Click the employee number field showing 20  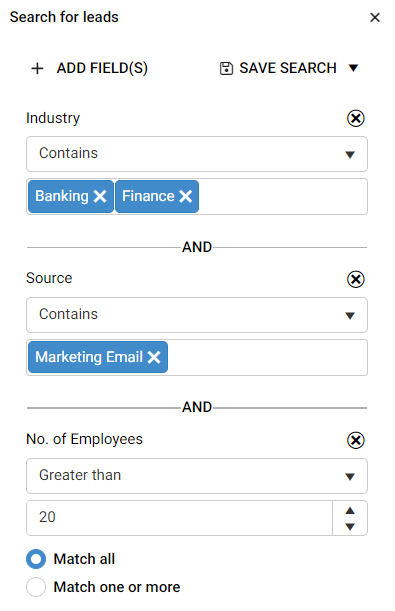[x=179, y=518]
